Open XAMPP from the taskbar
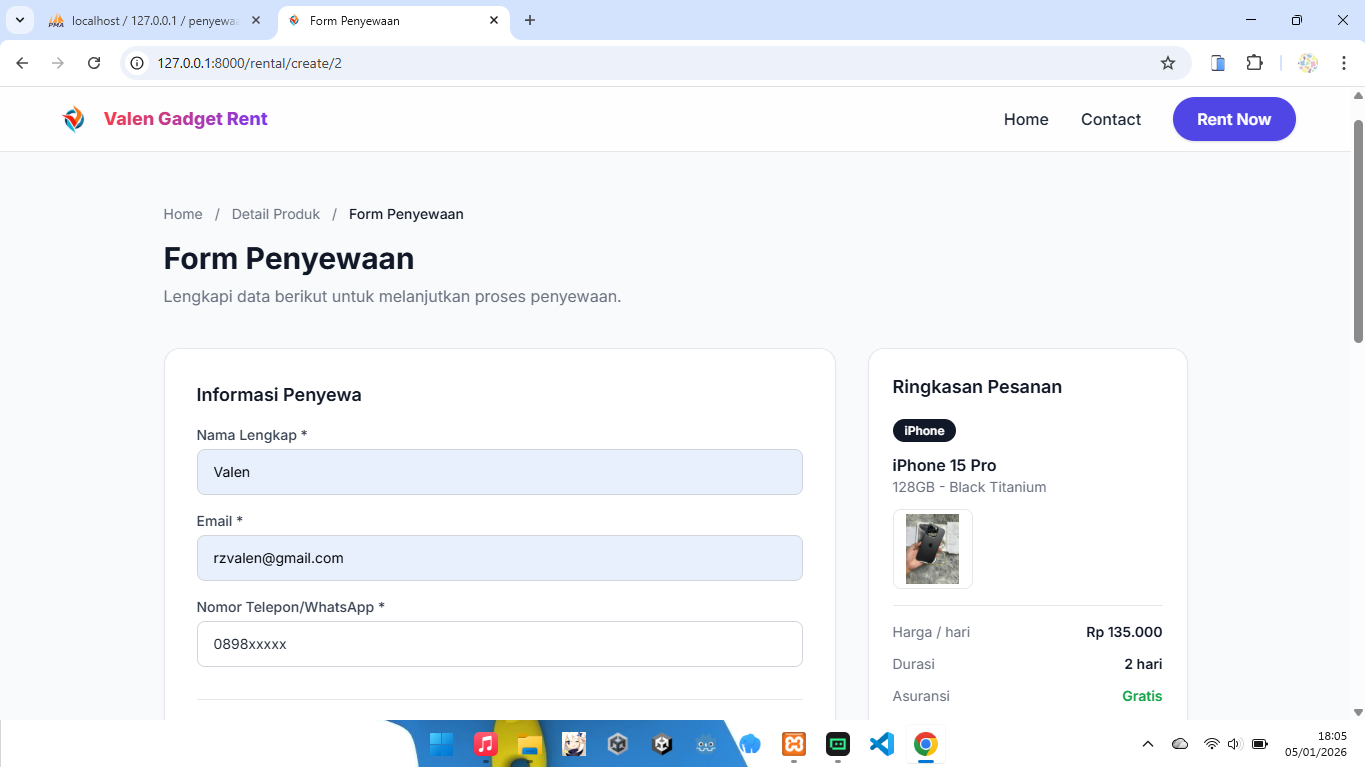 [x=794, y=744]
